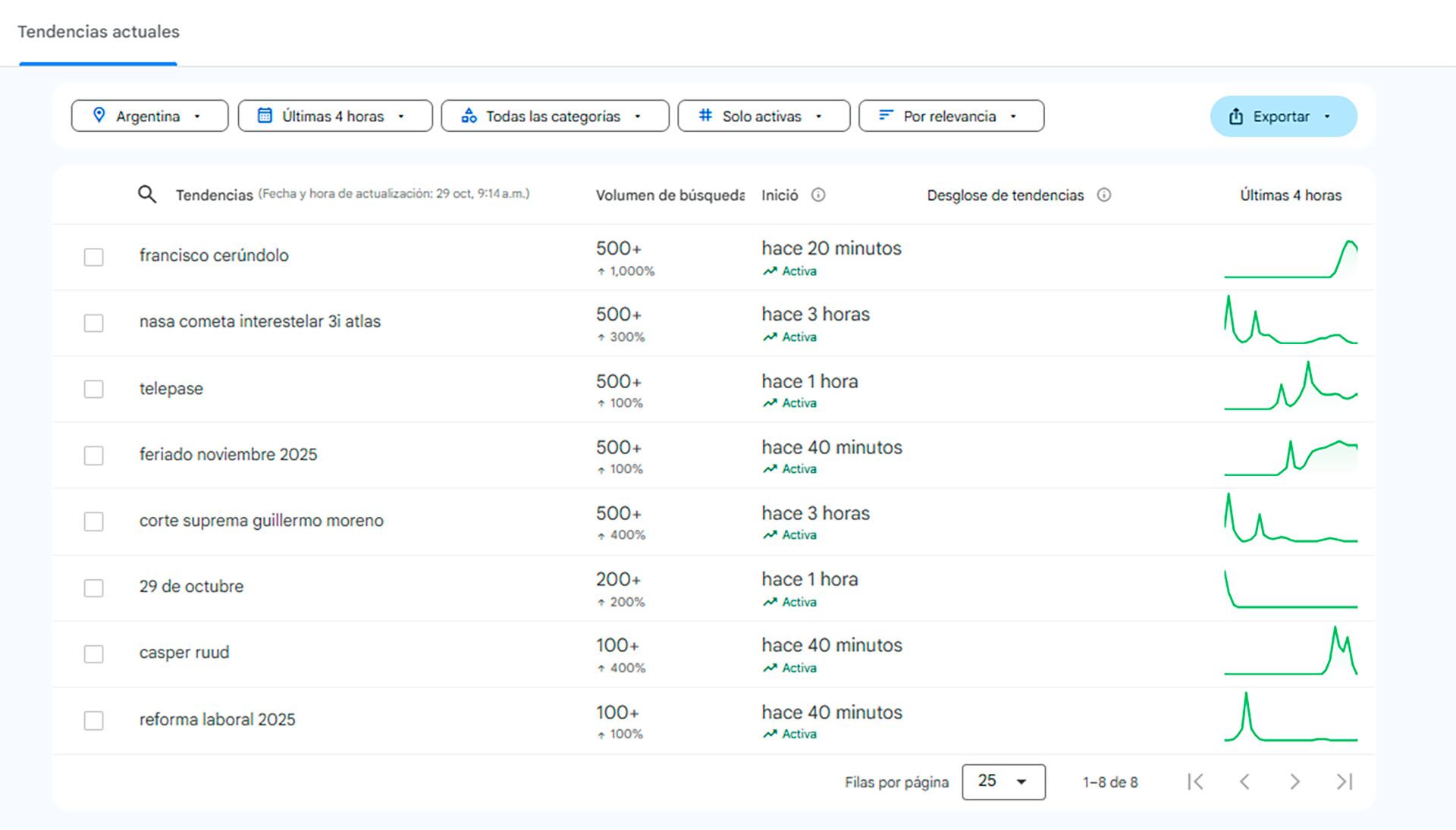1456x830 pixels.
Task: Click the info icon next to Inició
Action: point(818,195)
